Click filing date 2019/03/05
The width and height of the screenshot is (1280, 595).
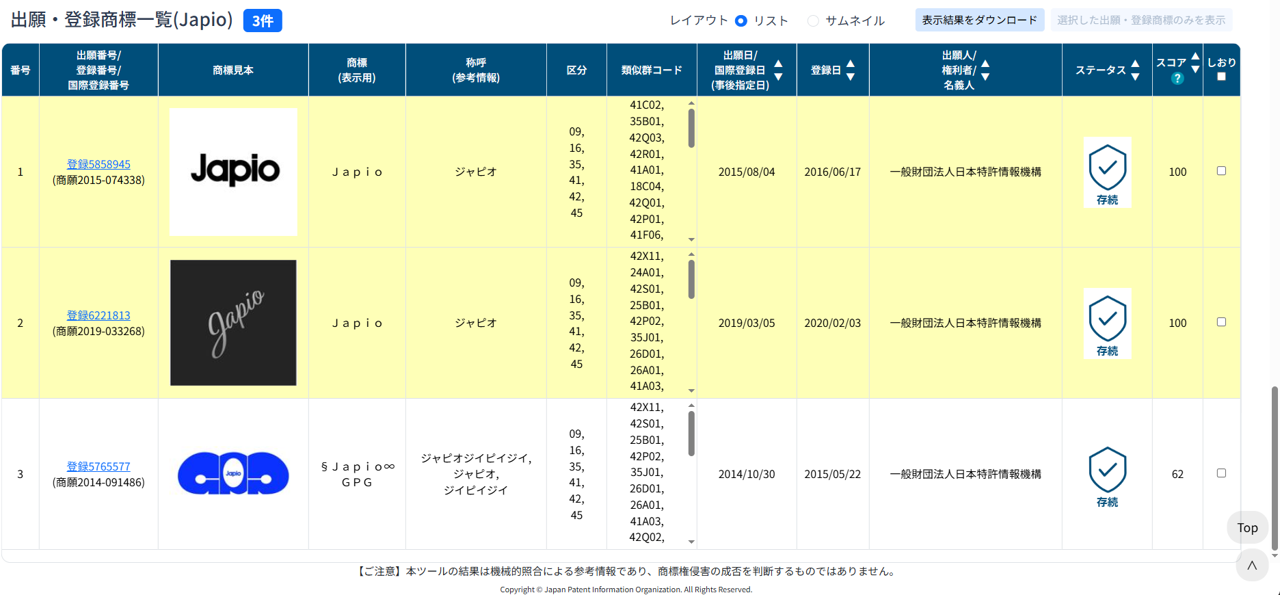pos(746,323)
